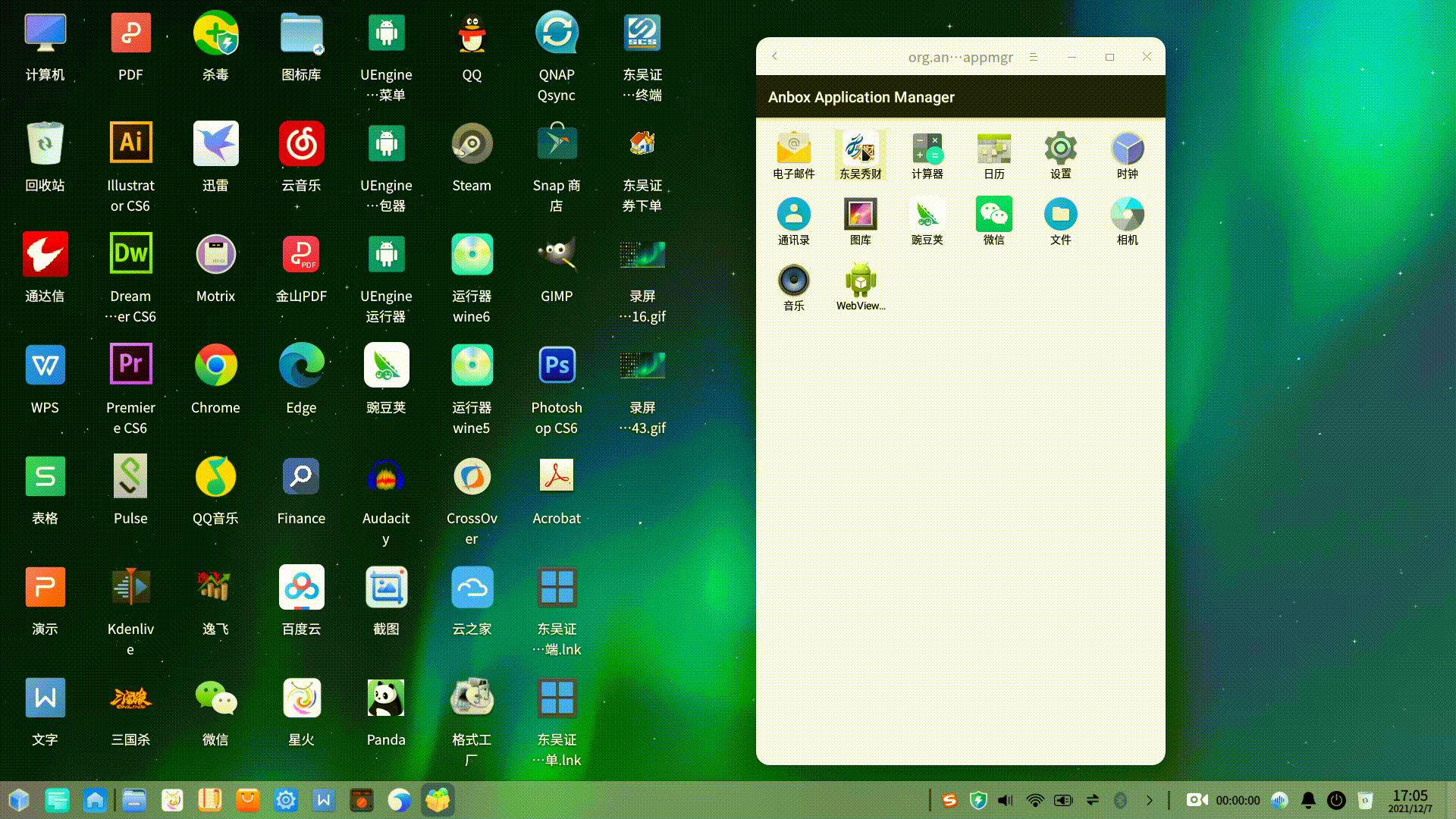Open the volume slider from the tray
This screenshot has width=1456, height=819.
[x=1005, y=799]
